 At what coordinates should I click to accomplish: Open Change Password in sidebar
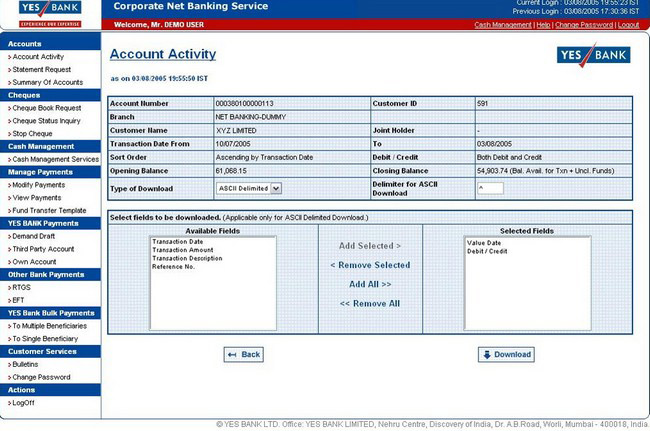pos(41,378)
